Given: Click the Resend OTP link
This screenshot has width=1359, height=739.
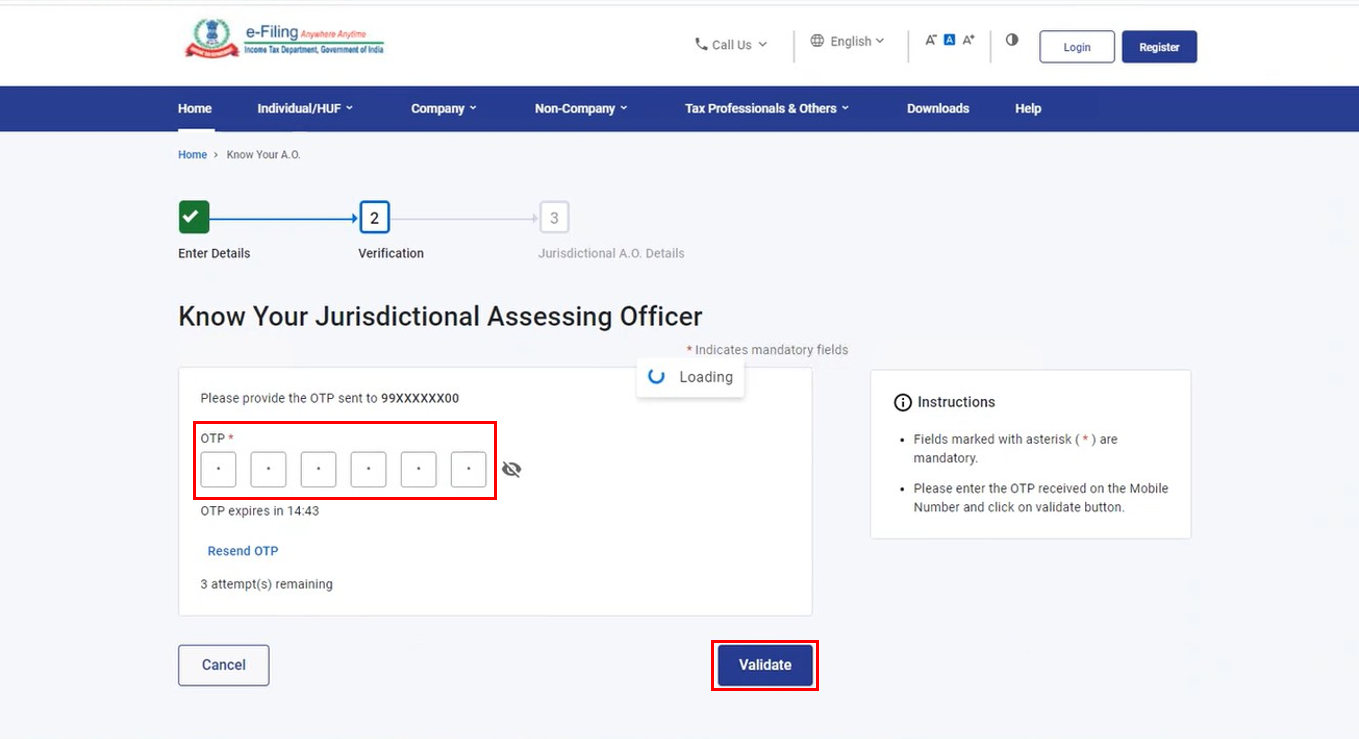Looking at the screenshot, I should tap(243, 551).
